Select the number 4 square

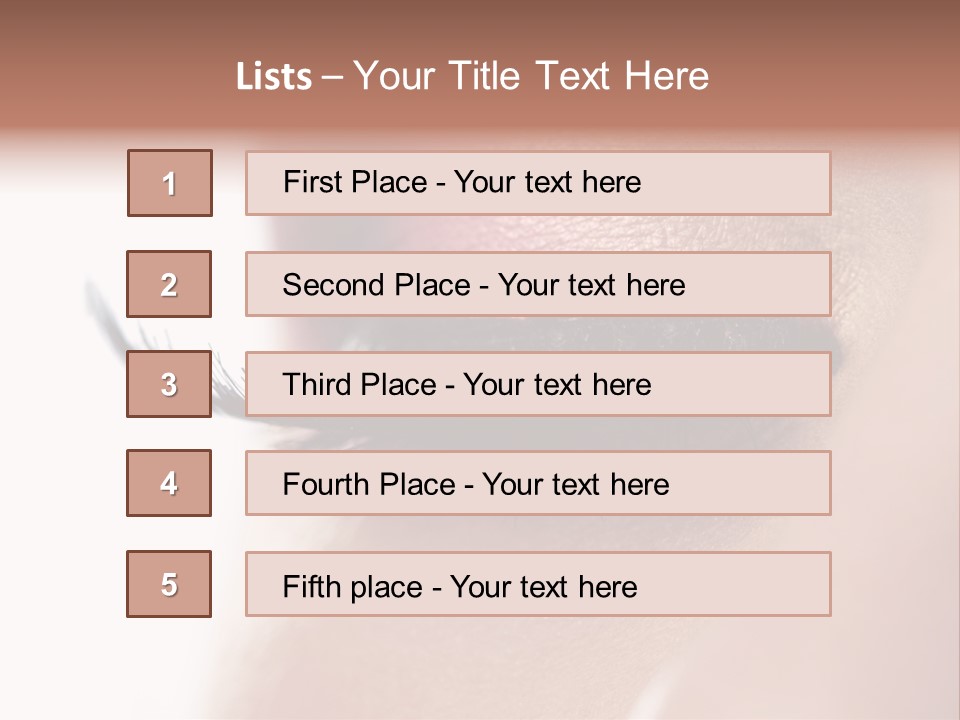click(169, 483)
